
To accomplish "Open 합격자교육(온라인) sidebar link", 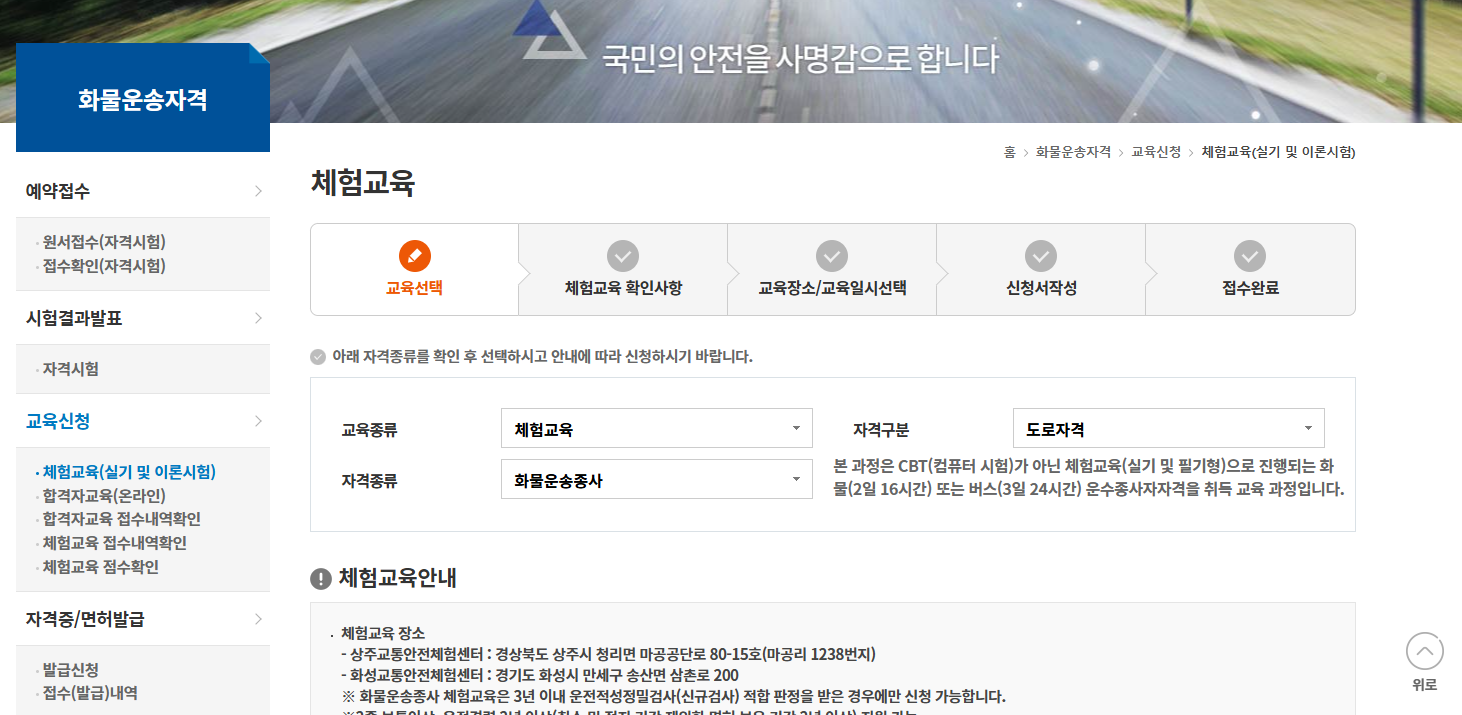I will [x=103, y=496].
